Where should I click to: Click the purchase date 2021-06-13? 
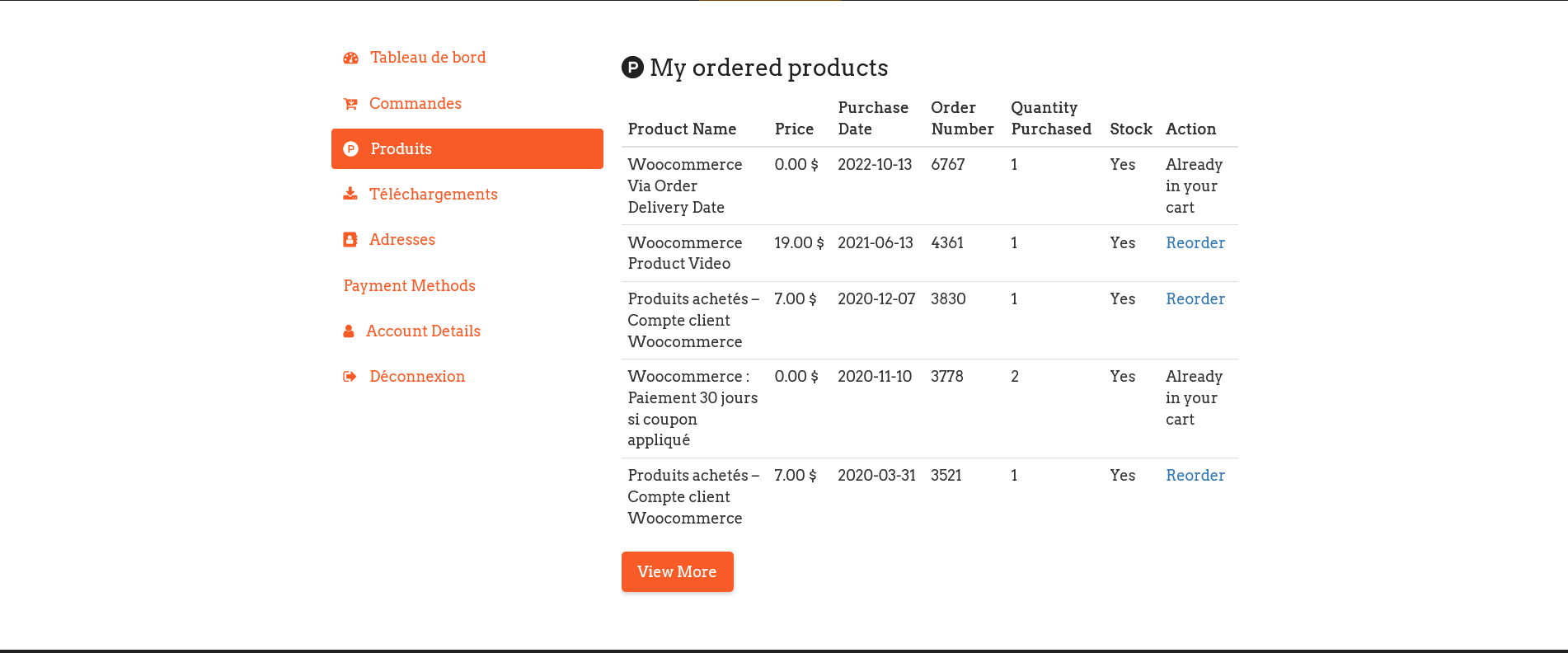point(876,243)
